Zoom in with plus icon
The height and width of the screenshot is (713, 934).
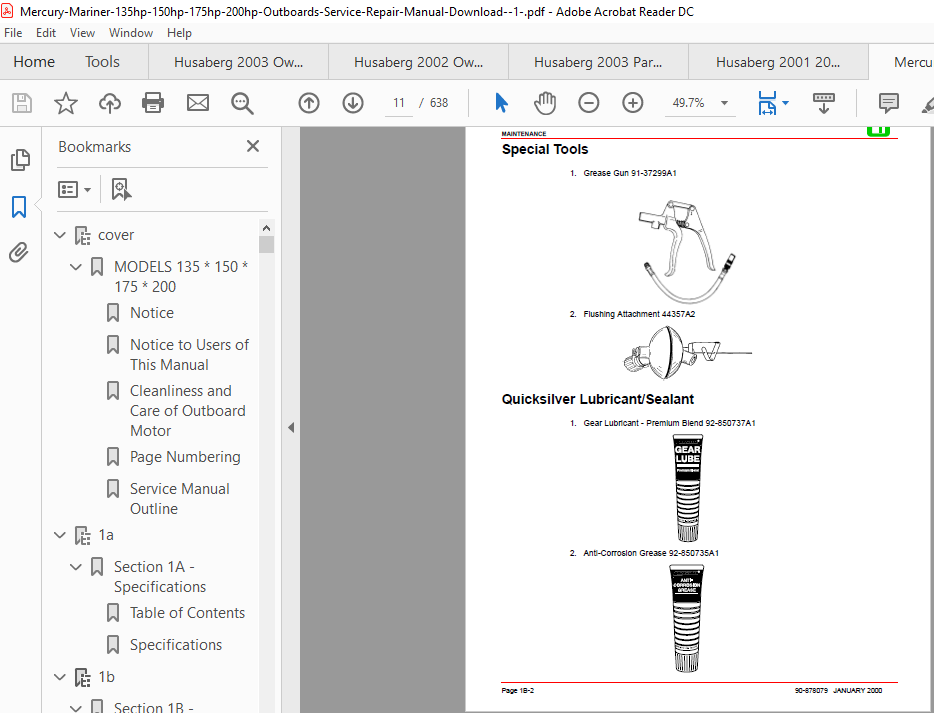[x=633, y=103]
